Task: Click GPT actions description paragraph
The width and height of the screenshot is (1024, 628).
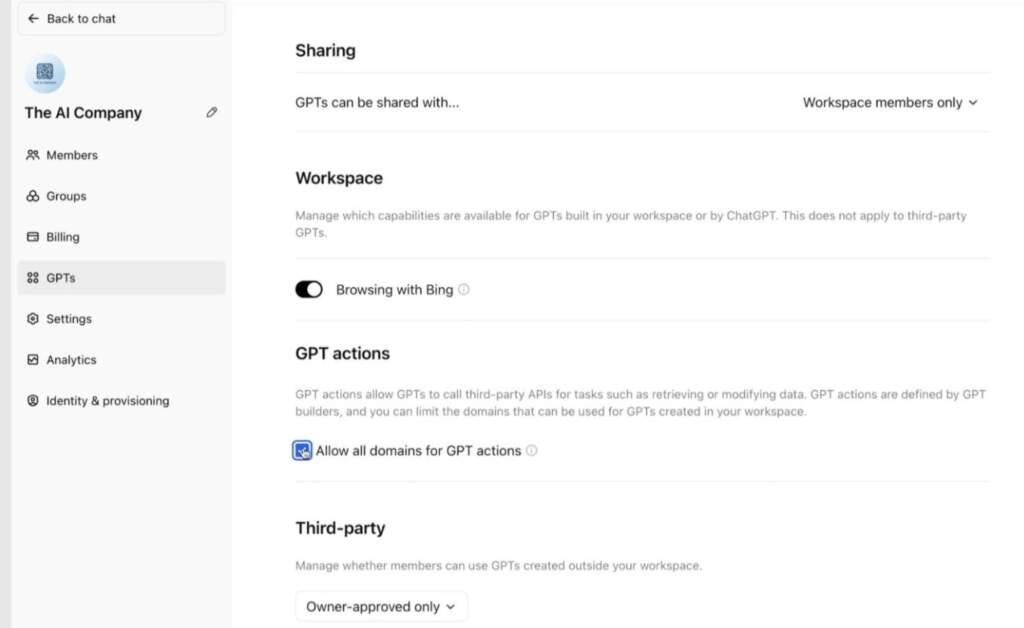Action: pyautogui.click(x=640, y=403)
